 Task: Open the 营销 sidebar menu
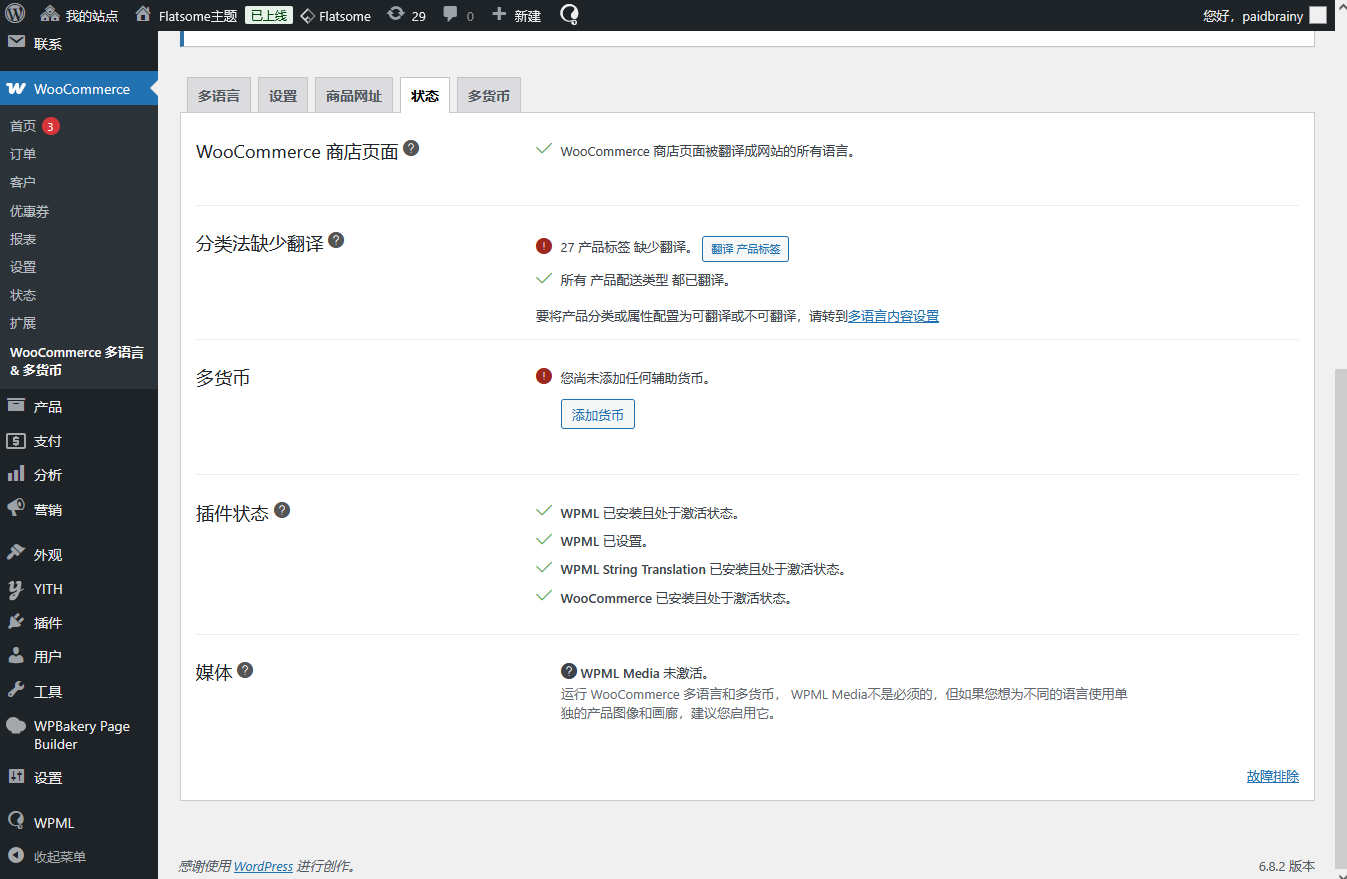79,510
